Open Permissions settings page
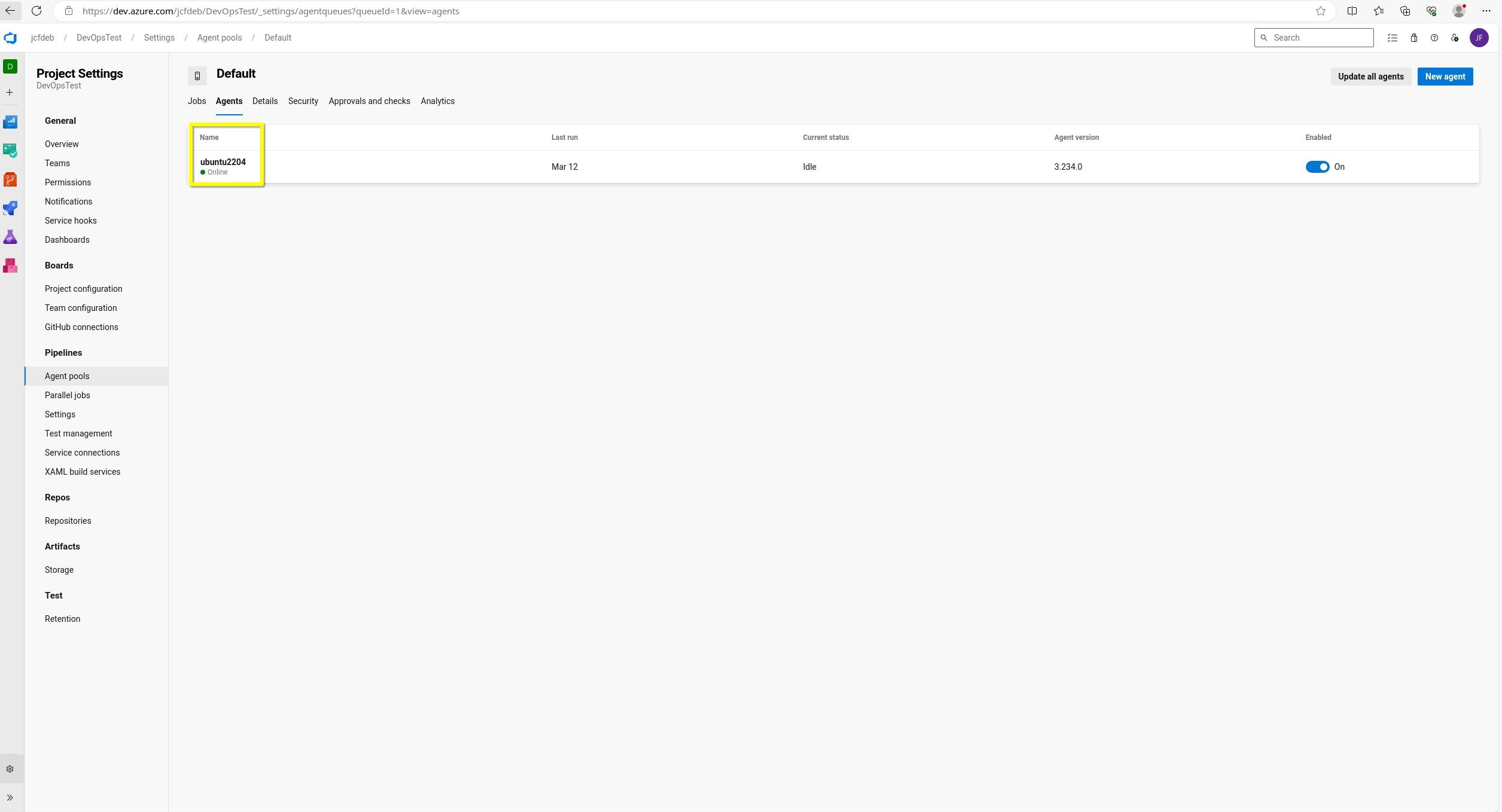Image resolution: width=1502 pixels, height=812 pixels. (68, 182)
